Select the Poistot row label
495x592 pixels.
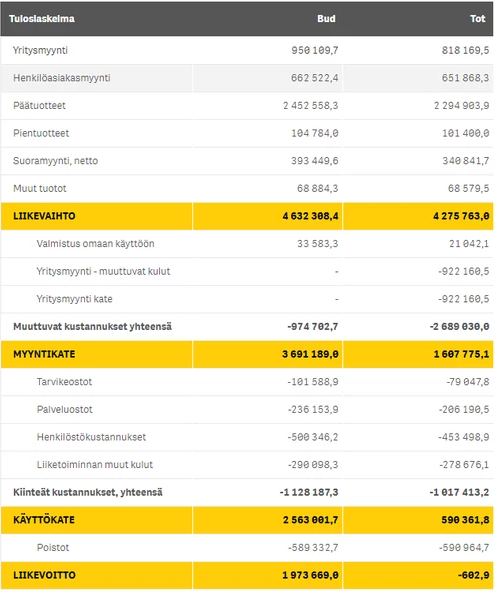coord(53,547)
